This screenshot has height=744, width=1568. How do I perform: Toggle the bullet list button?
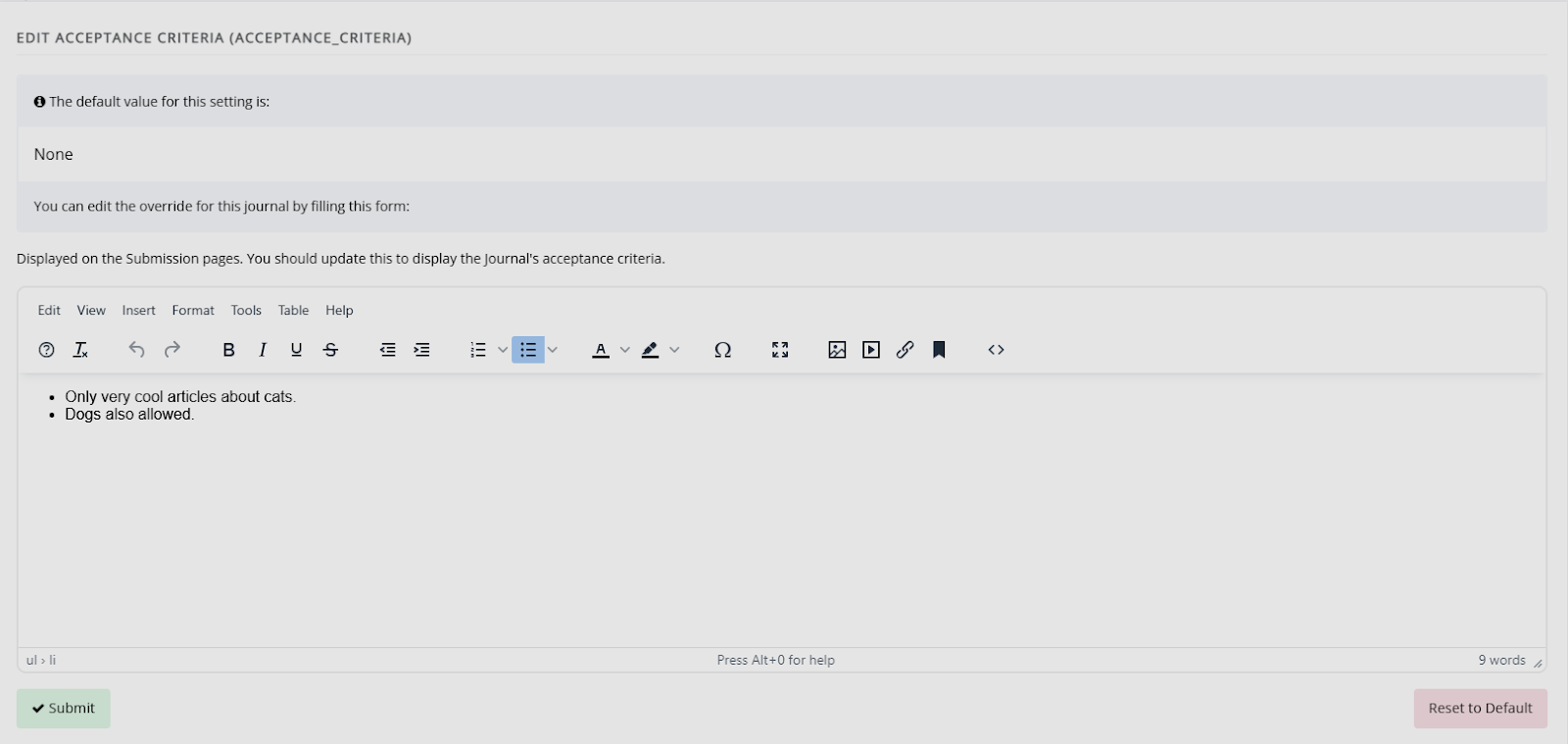tap(528, 350)
